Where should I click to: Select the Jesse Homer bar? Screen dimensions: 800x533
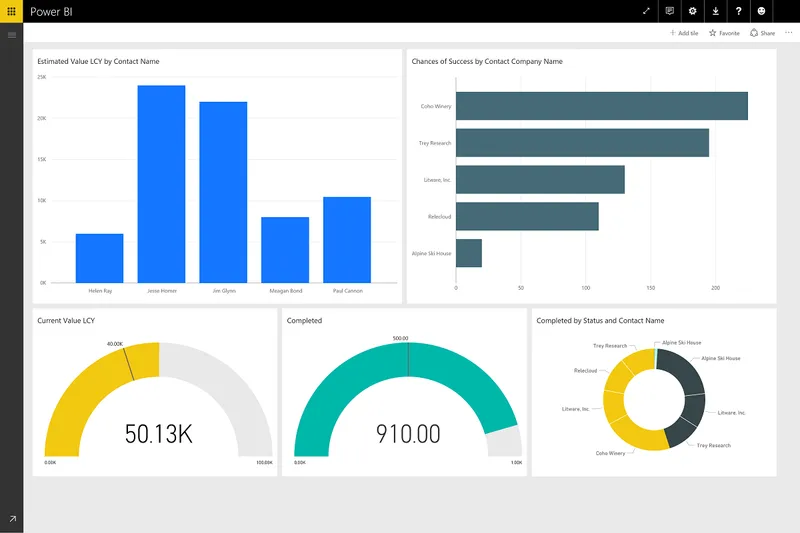coord(161,184)
